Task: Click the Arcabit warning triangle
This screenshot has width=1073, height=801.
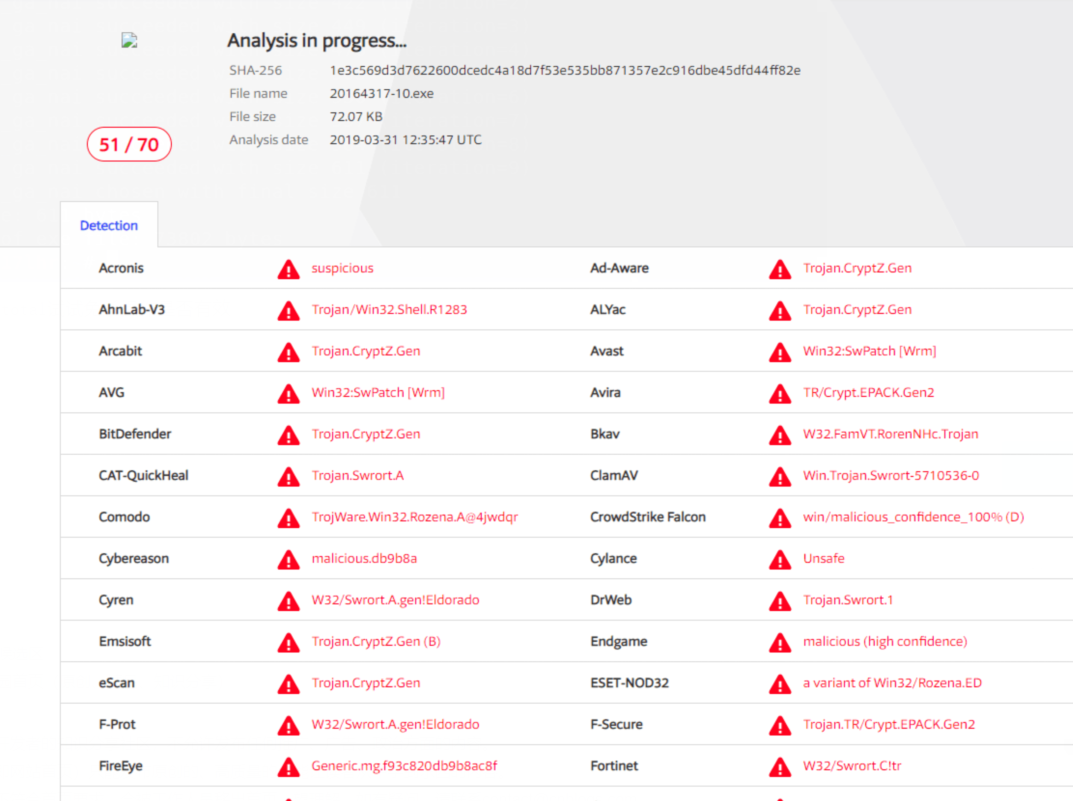Action: click(289, 352)
